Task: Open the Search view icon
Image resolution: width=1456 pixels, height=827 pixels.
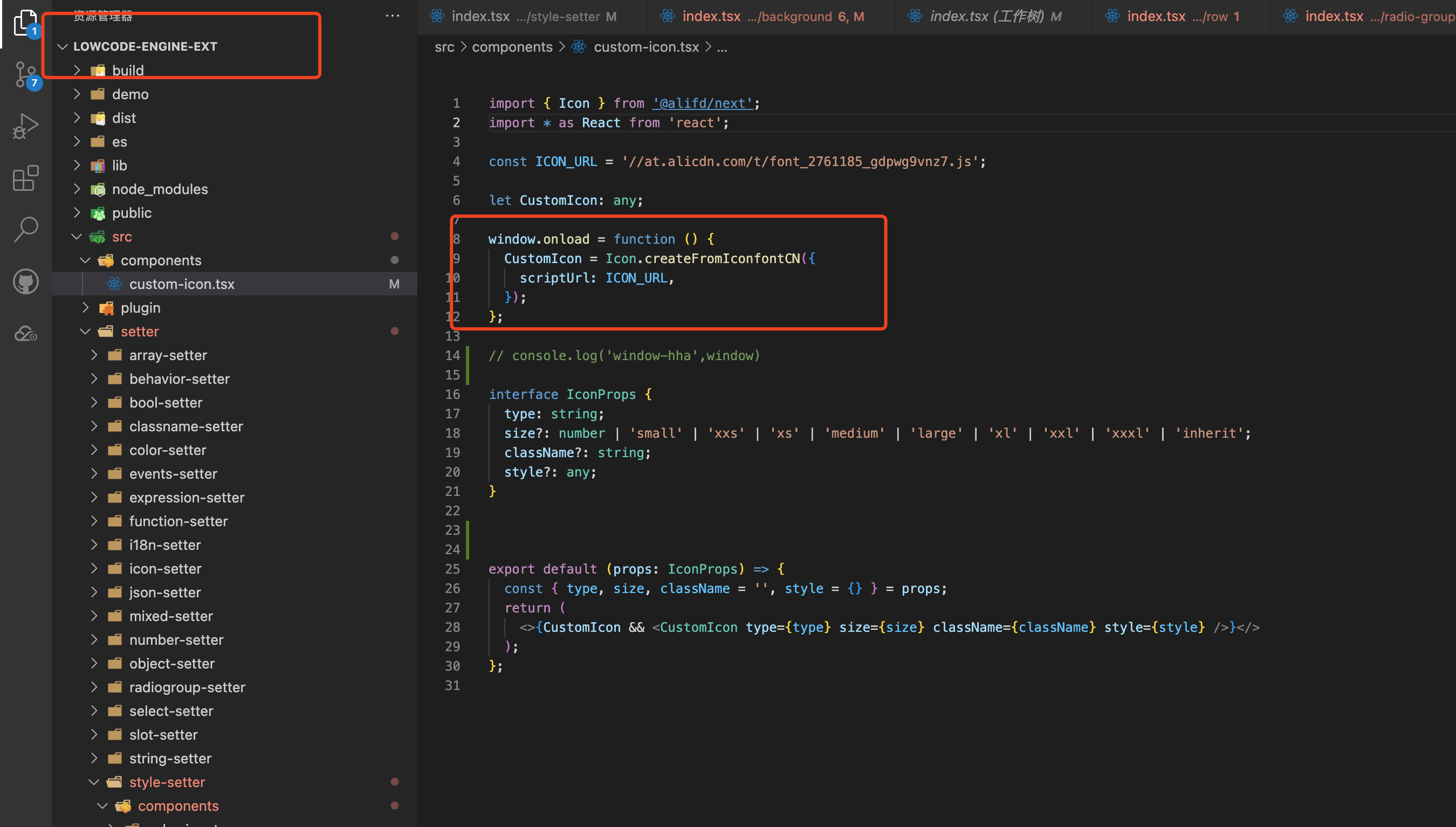Action: tap(25, 229)
